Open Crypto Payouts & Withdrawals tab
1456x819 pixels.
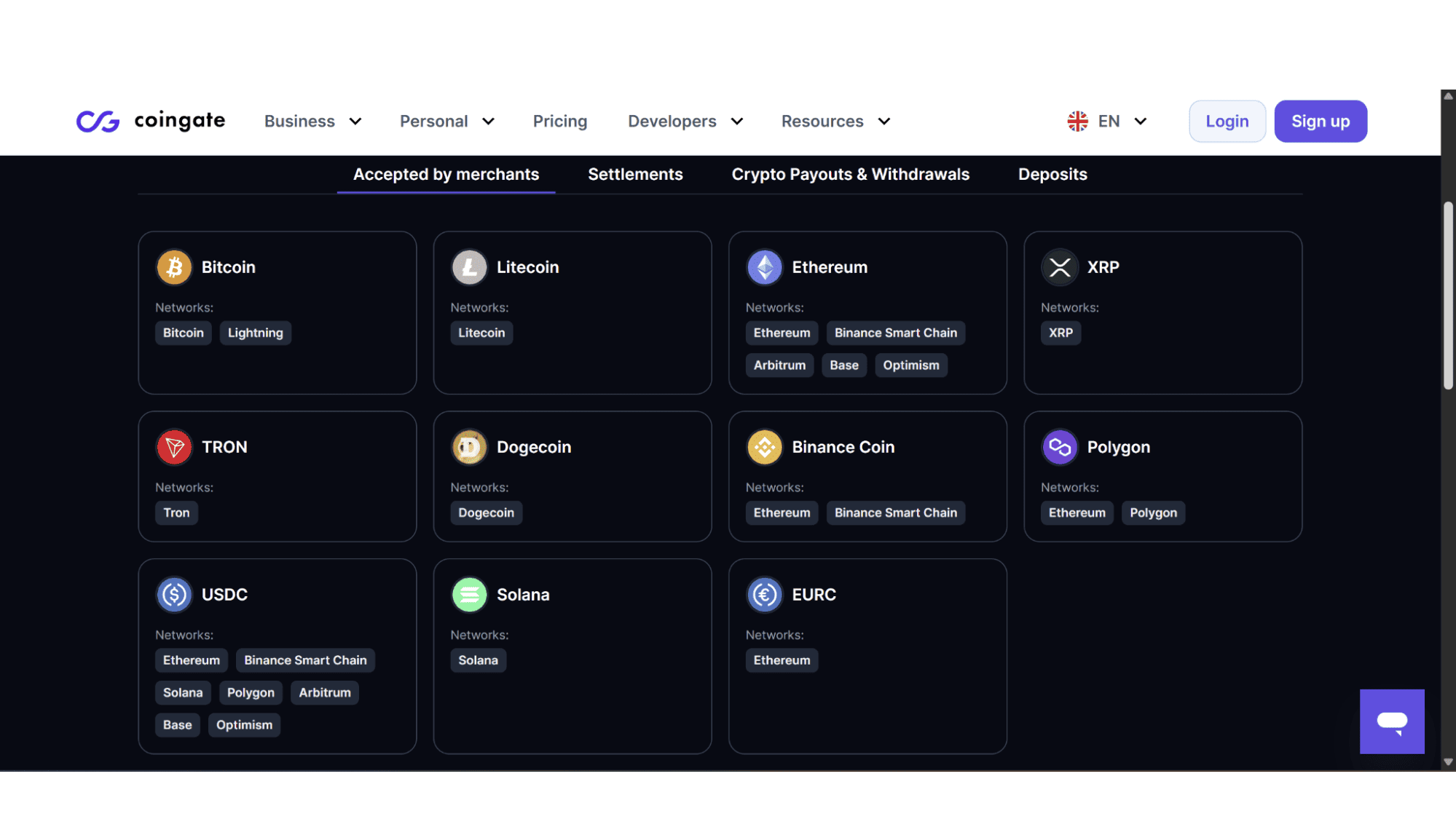(x=851, y=175)
